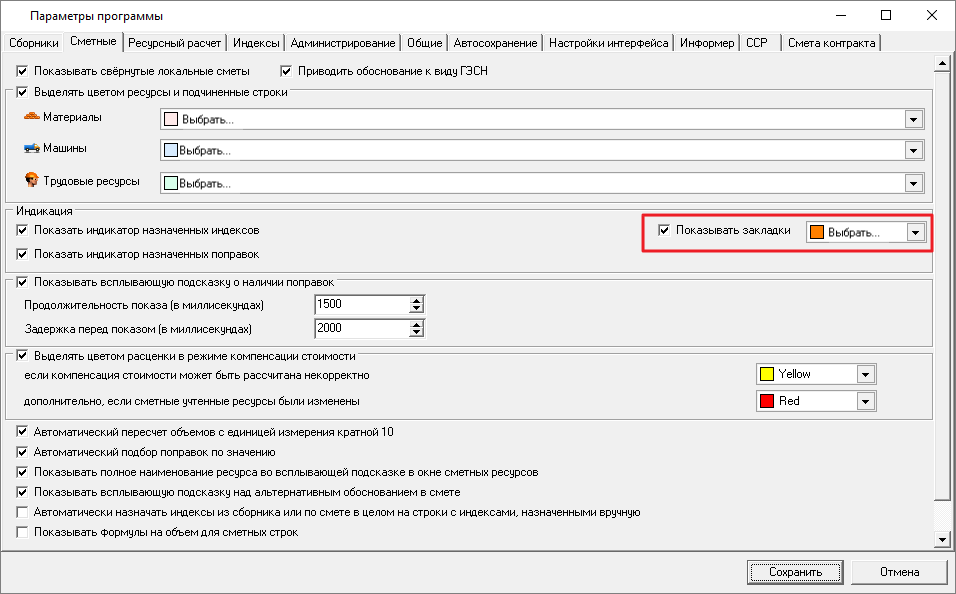
Task: Click the Сохранить button
Action: click(x=795, y=572)
